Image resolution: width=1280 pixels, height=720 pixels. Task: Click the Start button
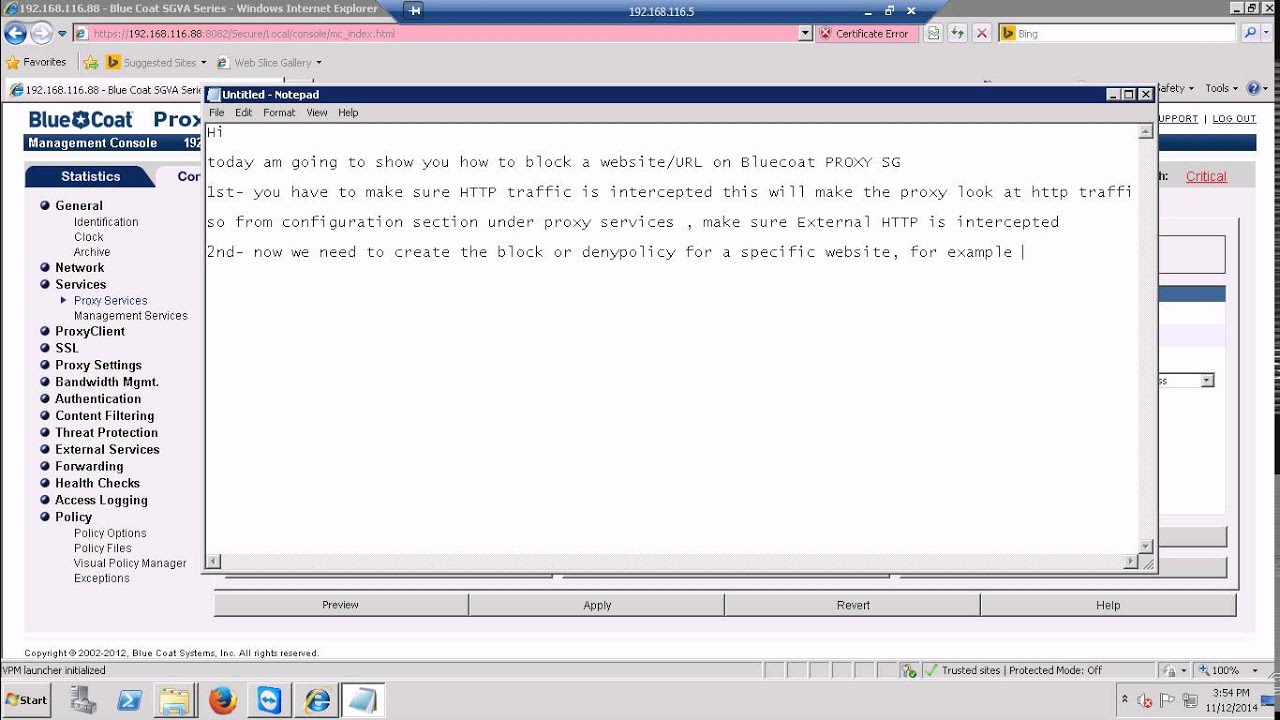click(27, 700)
